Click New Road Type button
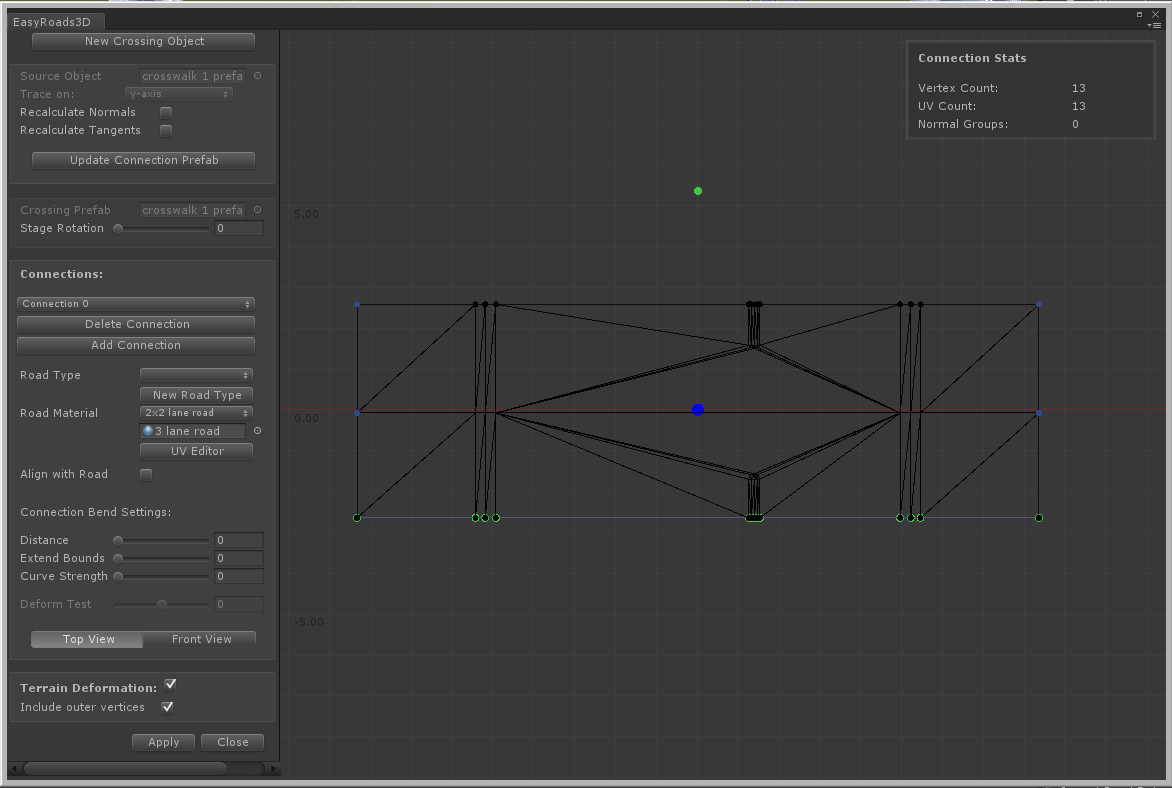This screenshot has height=788, width=1172. tap(197, 395)
